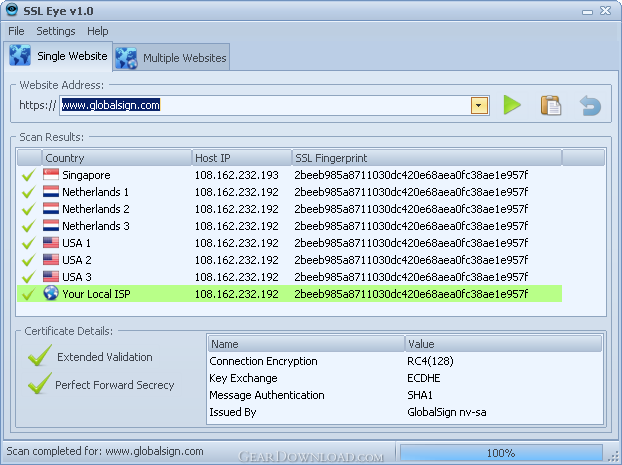The height and width of the screenshot is (465, 622).
Task: Click the Message Authentication row name
Action: tap(267, 395)
